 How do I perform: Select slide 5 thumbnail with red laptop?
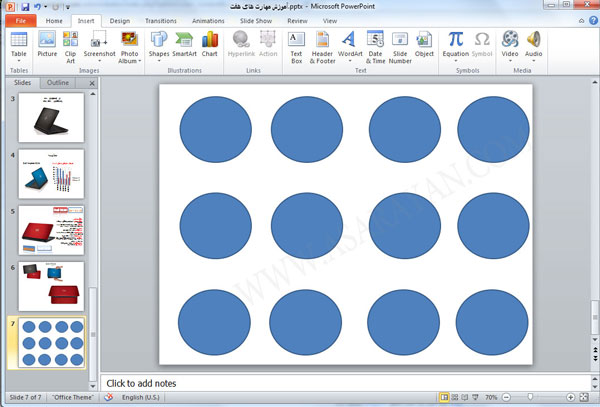point(51,230)
